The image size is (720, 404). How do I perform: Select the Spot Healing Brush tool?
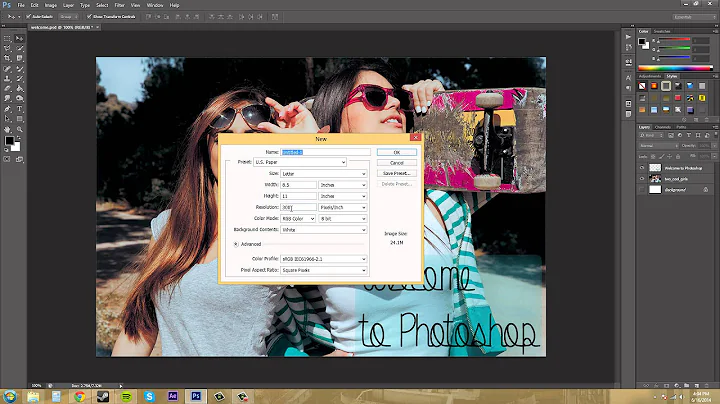point(7,68)
